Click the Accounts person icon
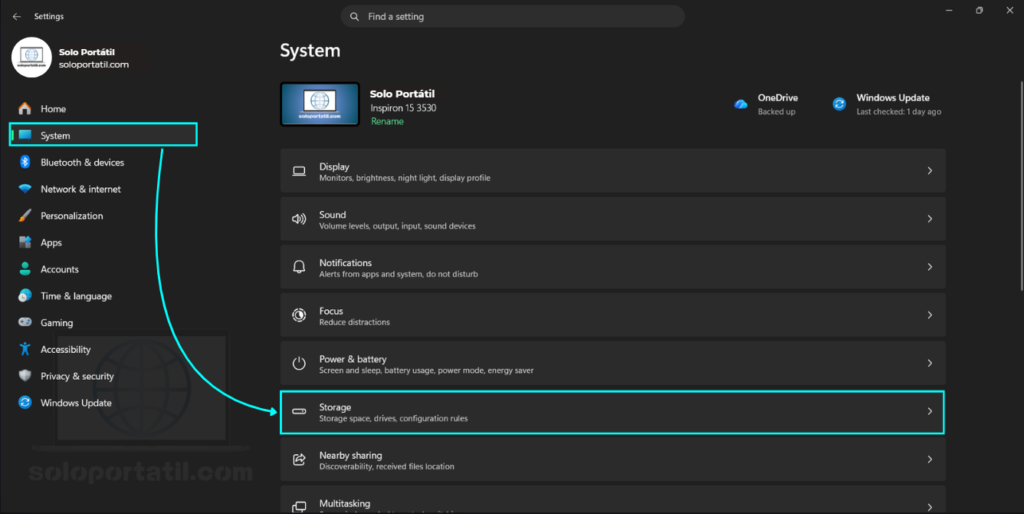 (25, 269)
